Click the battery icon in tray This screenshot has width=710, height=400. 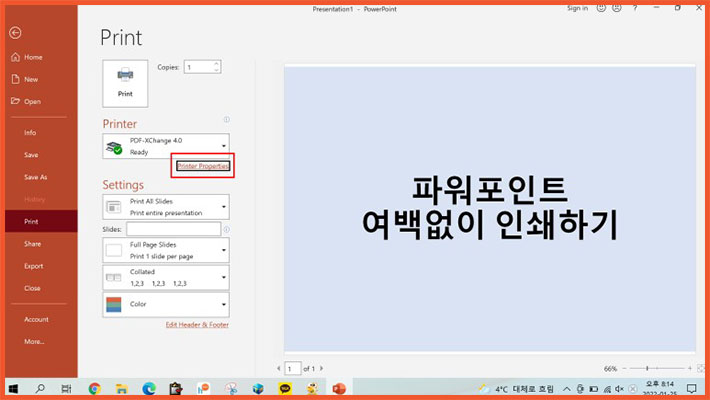[594, 389]
